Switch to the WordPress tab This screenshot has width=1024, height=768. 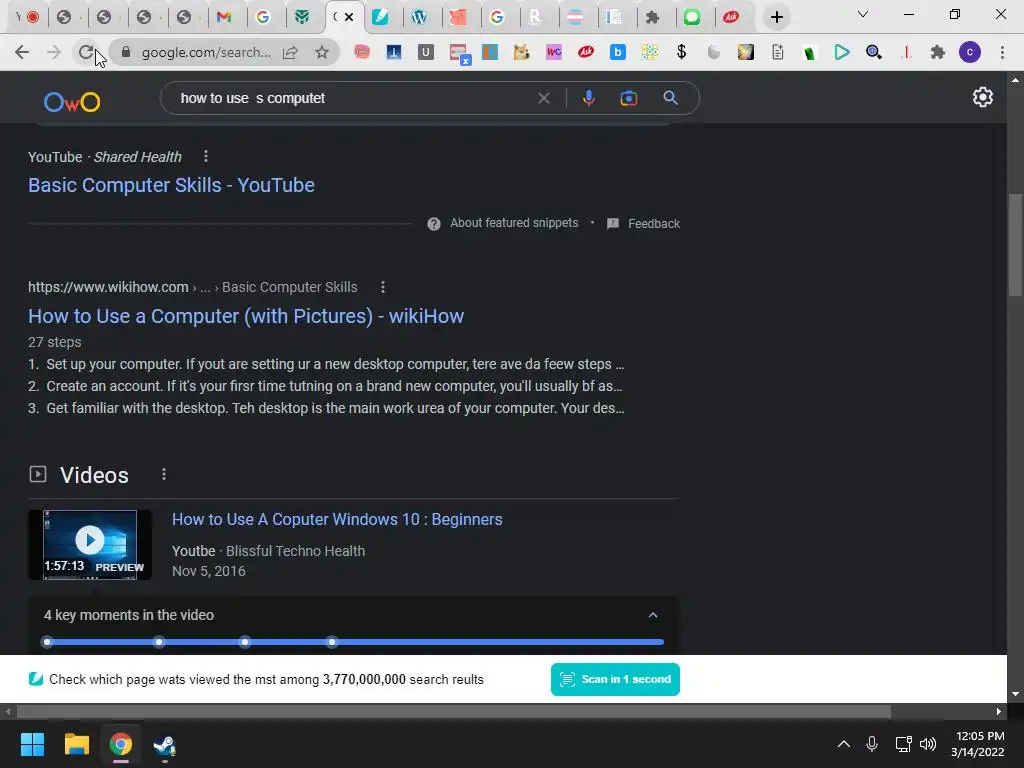click(x=419, y=17)
